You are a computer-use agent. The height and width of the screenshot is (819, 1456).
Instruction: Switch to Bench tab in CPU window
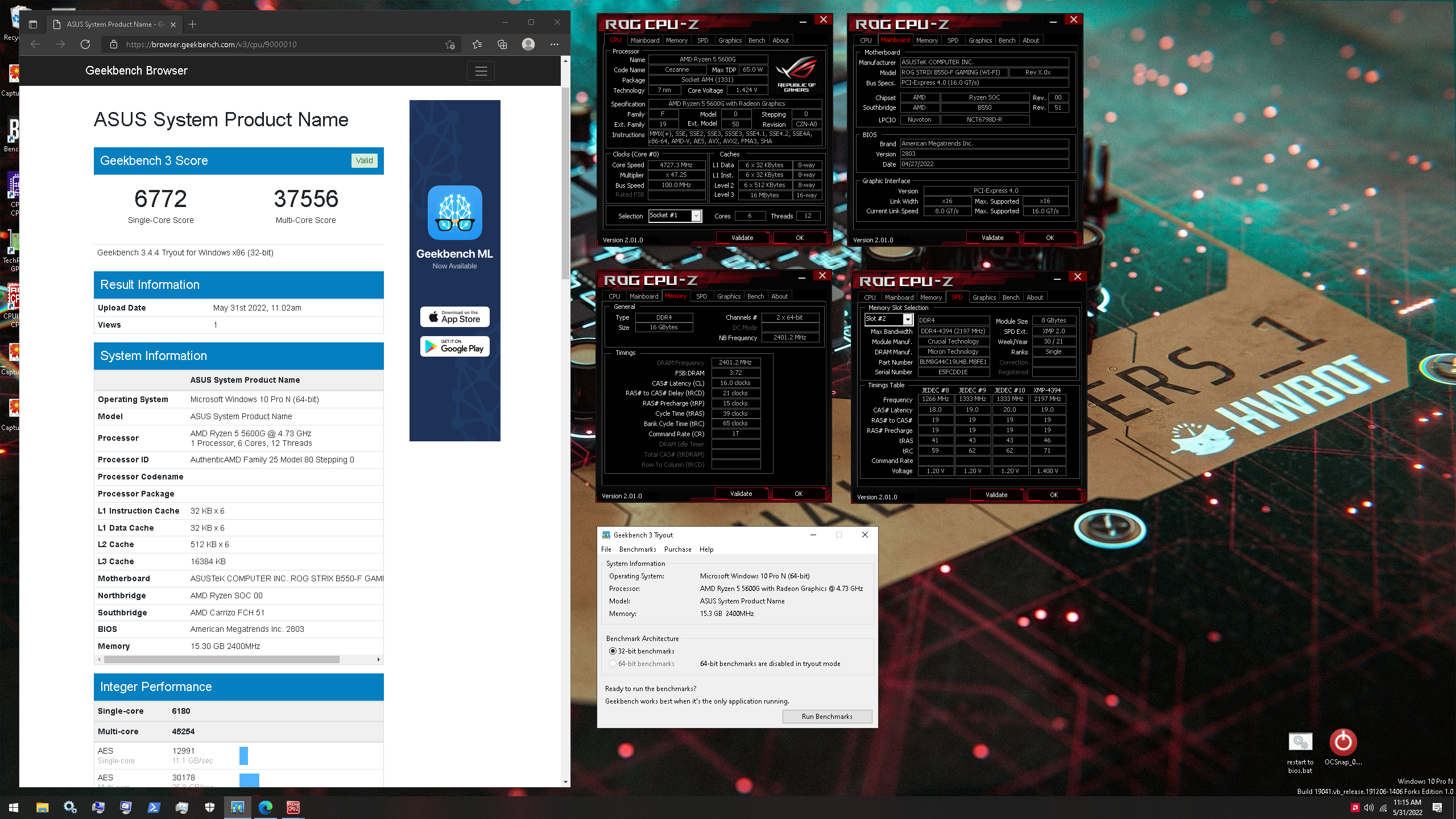756,40
